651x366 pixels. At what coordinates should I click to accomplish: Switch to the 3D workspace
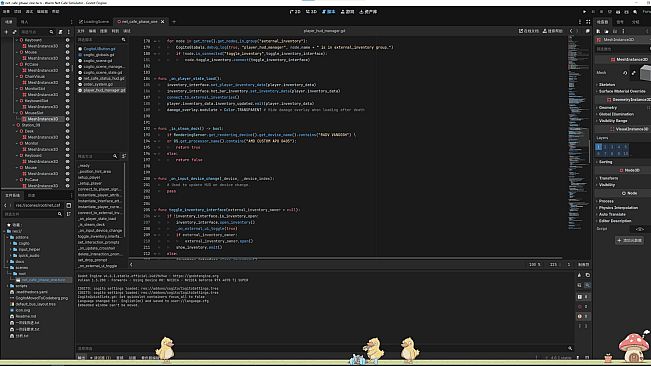[x=311, y=12]
